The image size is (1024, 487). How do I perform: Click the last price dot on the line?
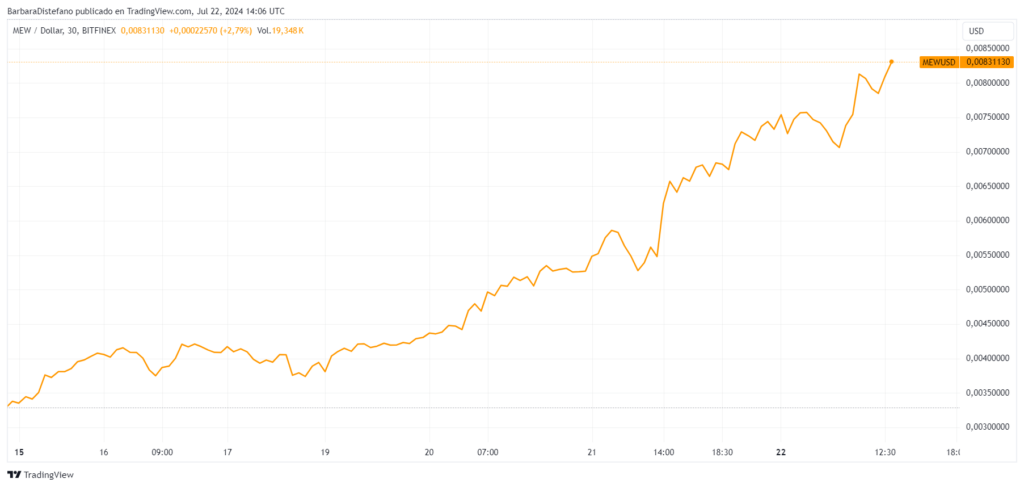[891, 61]
